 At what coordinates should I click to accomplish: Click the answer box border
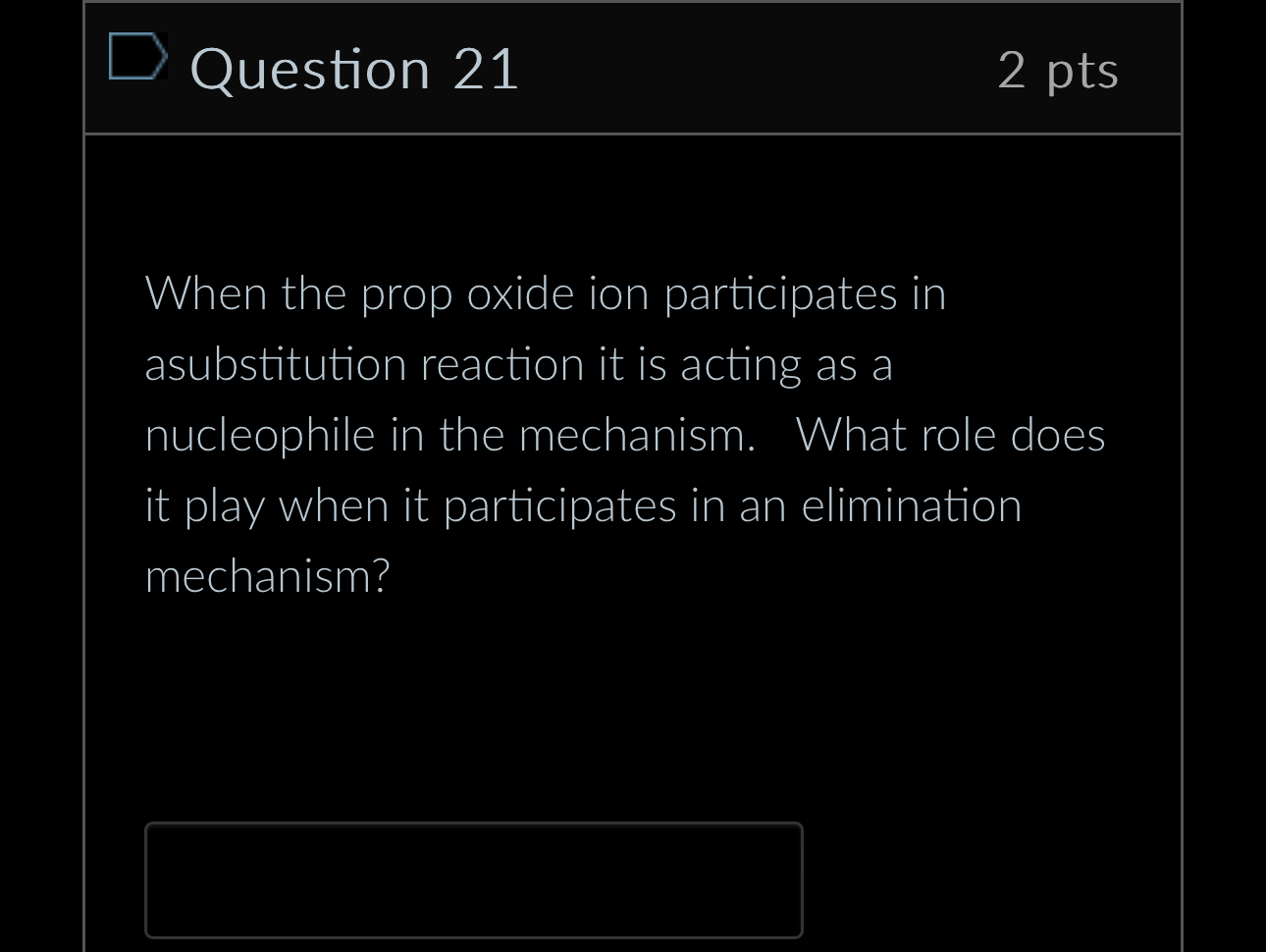[474, 824]
